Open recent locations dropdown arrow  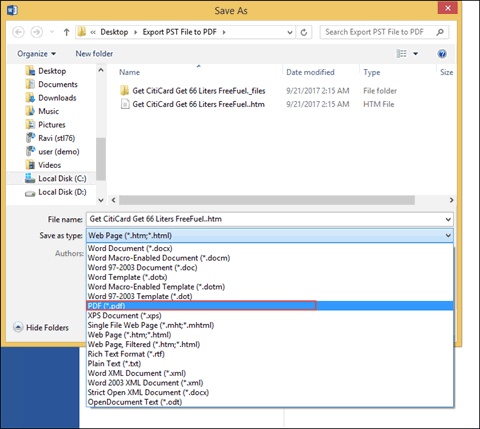click(x=52, y=32)
